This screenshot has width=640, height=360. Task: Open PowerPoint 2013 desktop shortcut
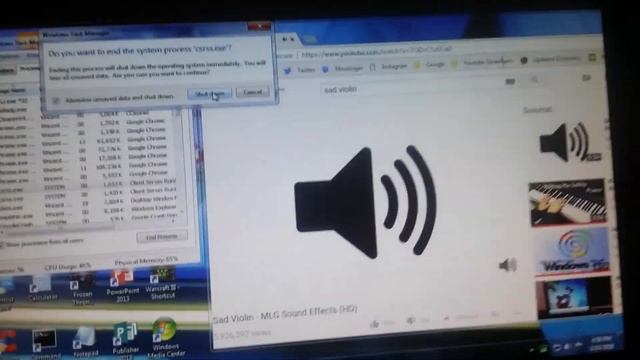[x=122, y=286]
